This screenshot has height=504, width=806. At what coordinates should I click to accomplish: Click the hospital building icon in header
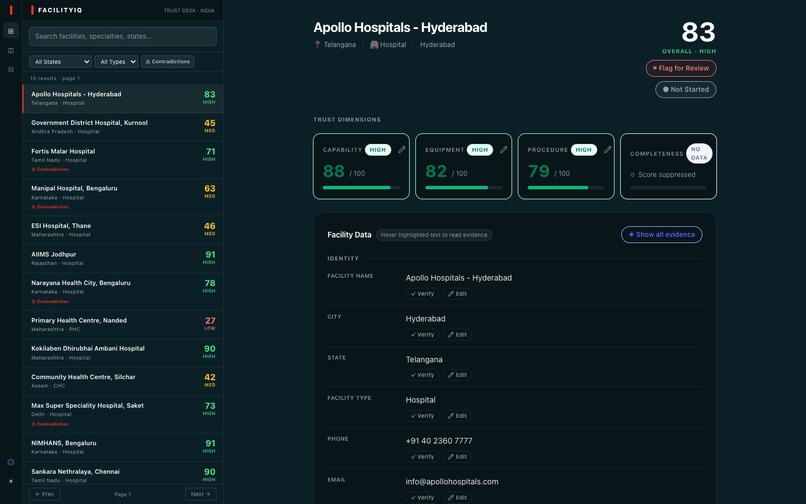[x=374, y=45]
